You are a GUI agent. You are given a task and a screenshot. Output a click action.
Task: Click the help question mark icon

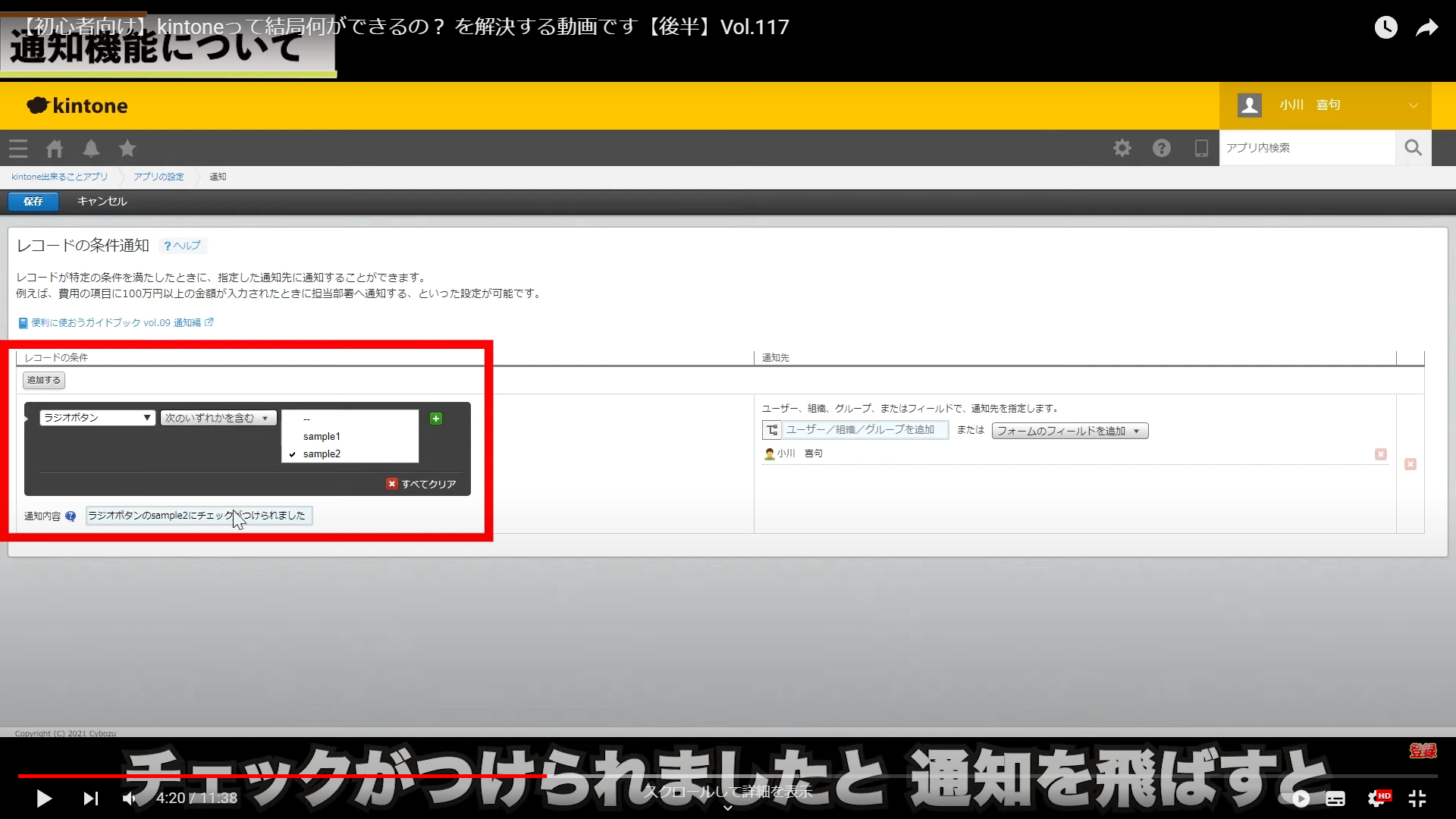(x=1162, y=148)
